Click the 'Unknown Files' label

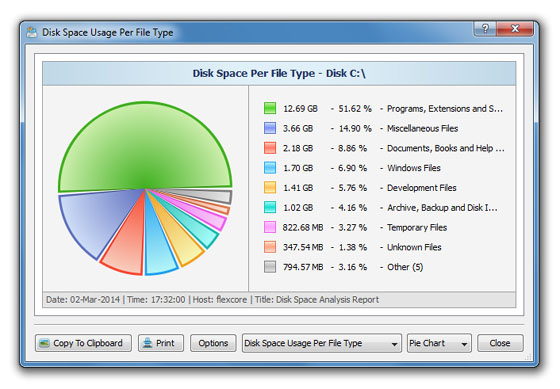tap(414, 247)
